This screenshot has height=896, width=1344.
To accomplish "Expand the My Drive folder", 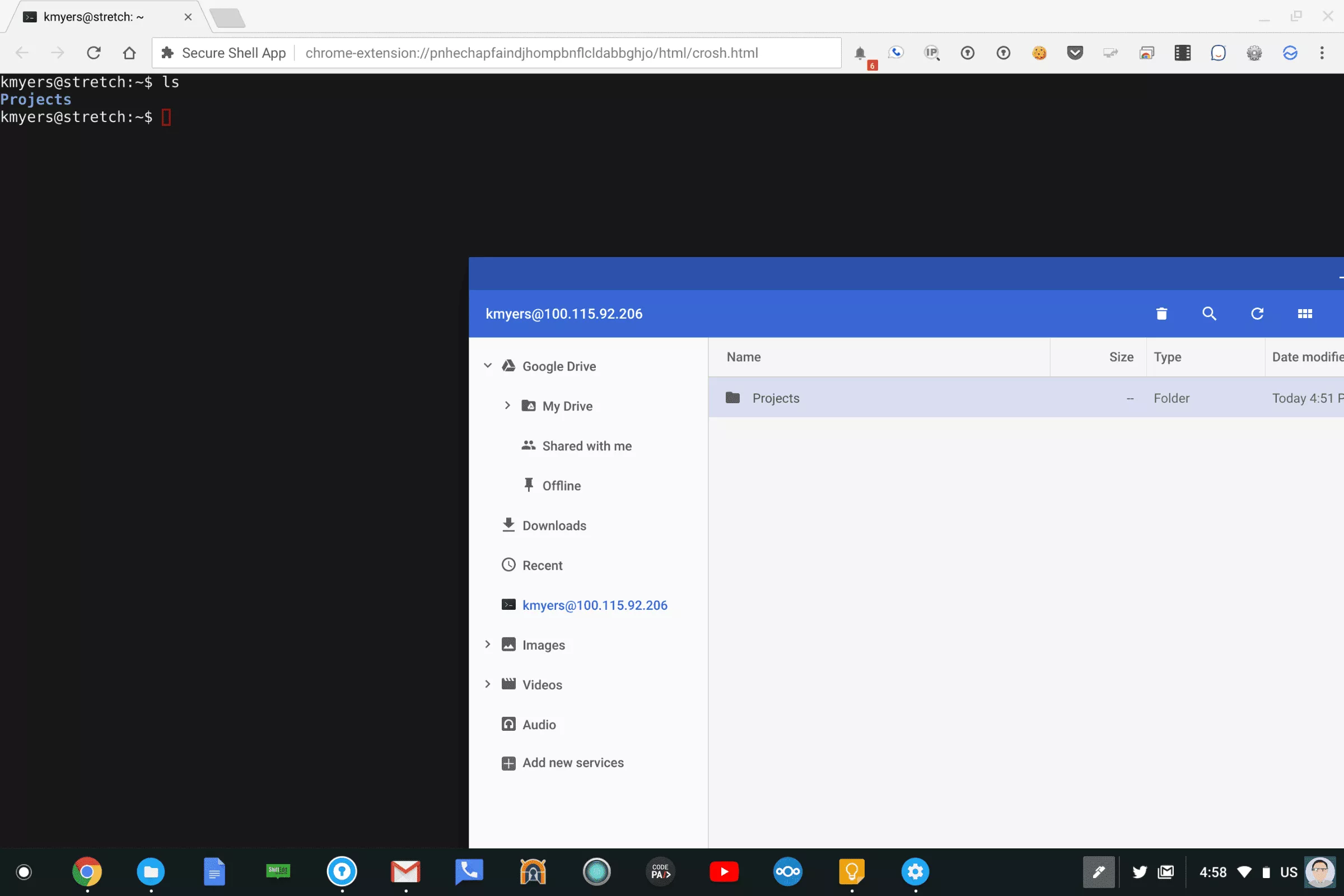I will 507,405.
